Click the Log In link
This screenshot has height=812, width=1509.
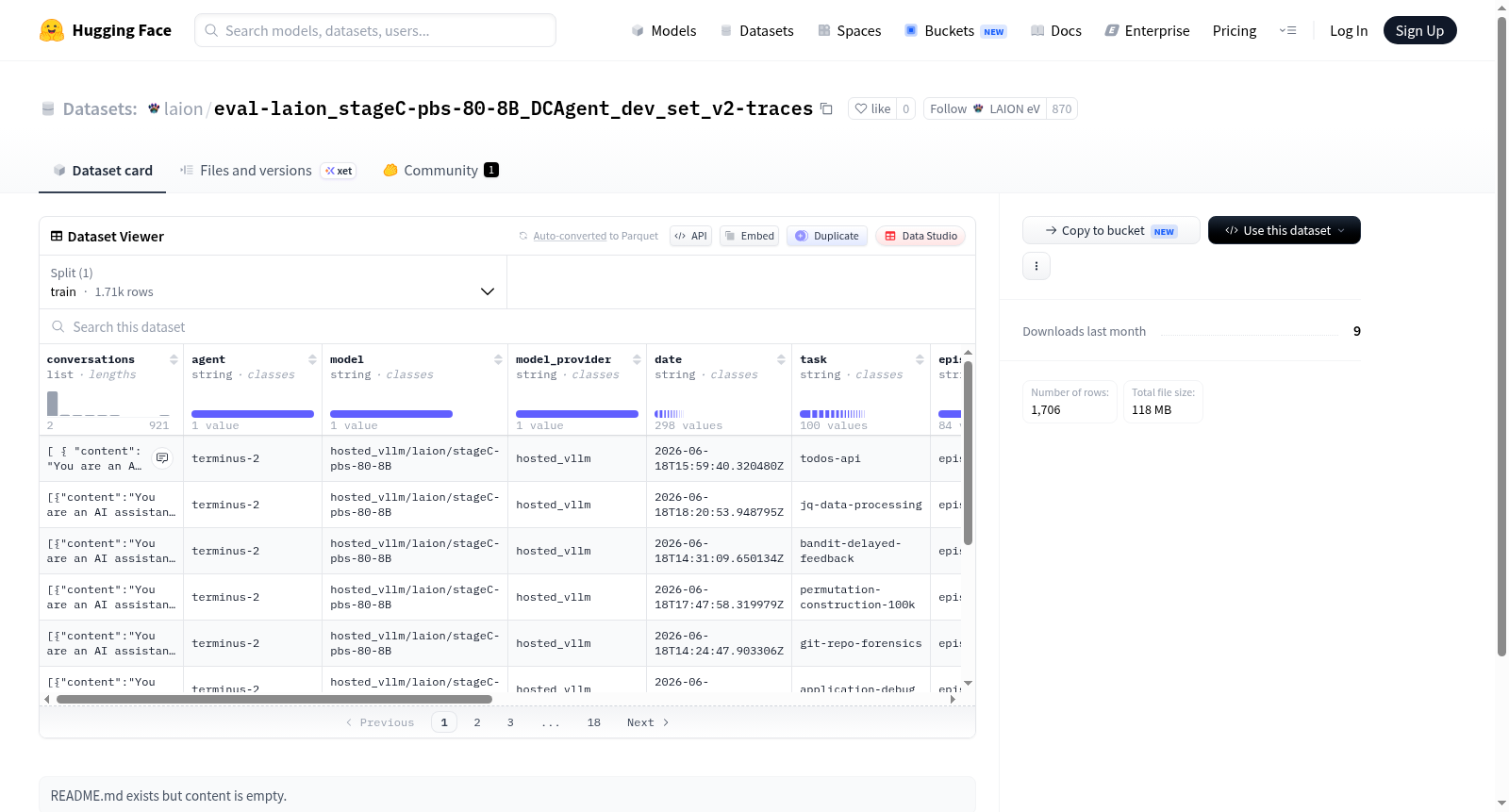tap(1349, 31)
